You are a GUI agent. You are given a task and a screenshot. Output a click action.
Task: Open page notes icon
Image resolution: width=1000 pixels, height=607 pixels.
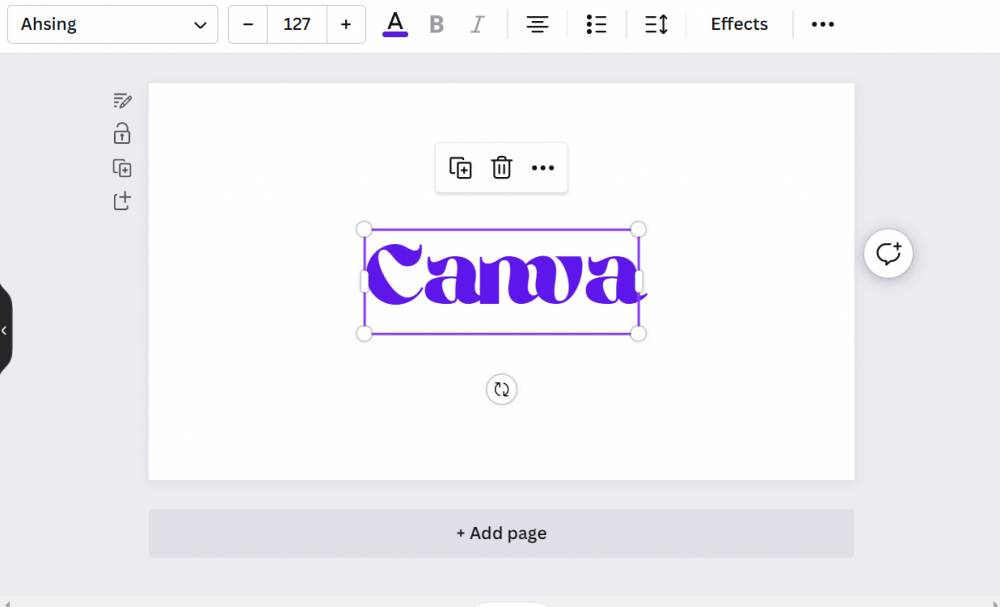tap(122, 101)
